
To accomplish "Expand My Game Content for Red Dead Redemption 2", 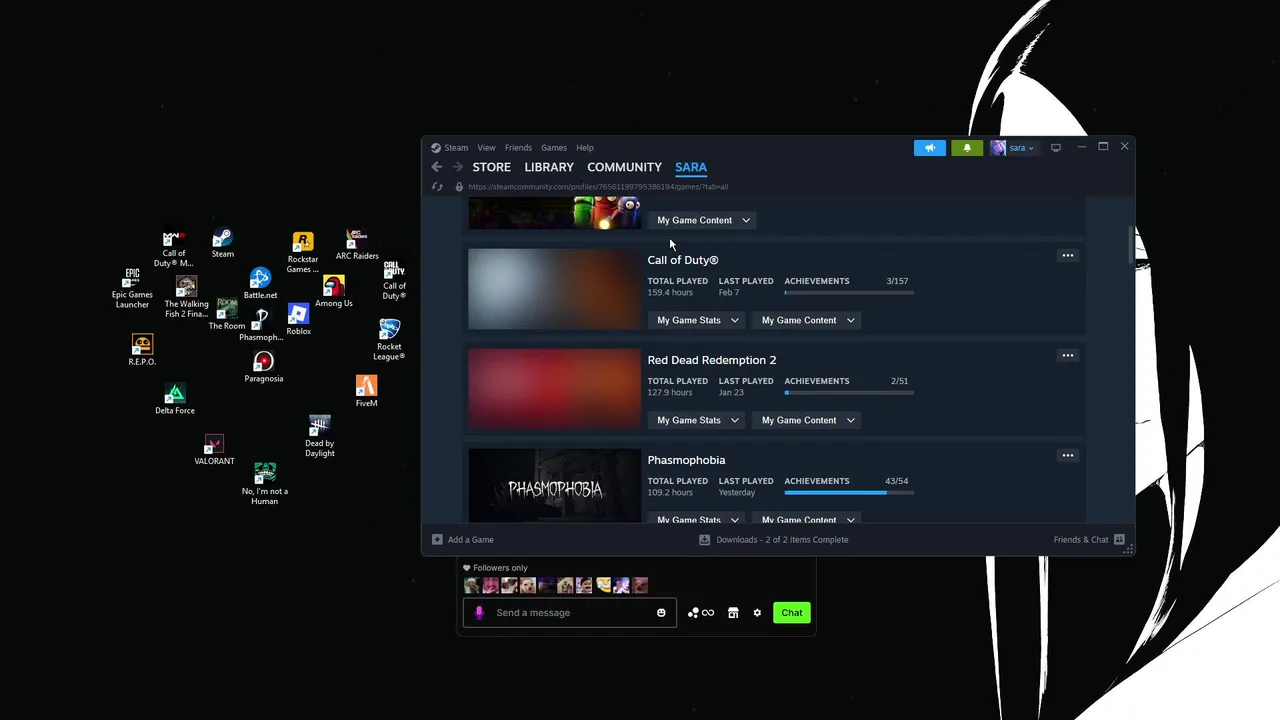I will [x=808, y=420].
